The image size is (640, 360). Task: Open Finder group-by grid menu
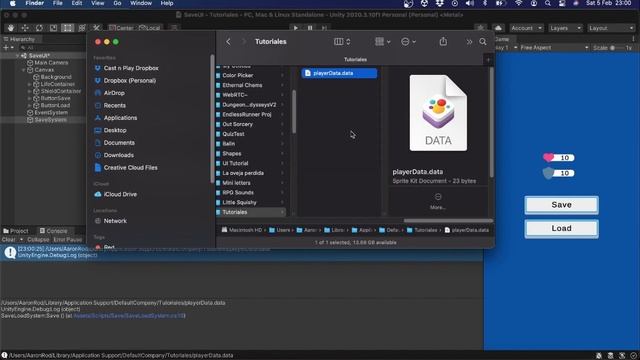(382, 42)
